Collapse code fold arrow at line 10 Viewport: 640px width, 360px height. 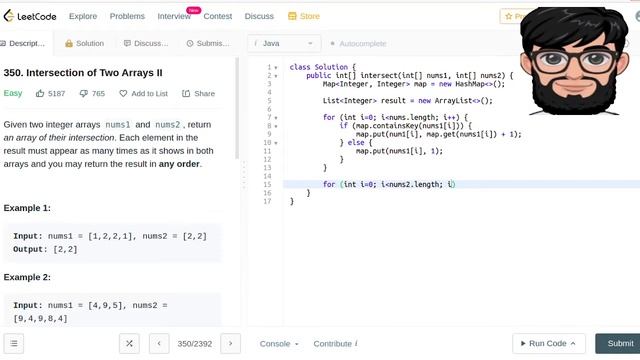point(276,143)
